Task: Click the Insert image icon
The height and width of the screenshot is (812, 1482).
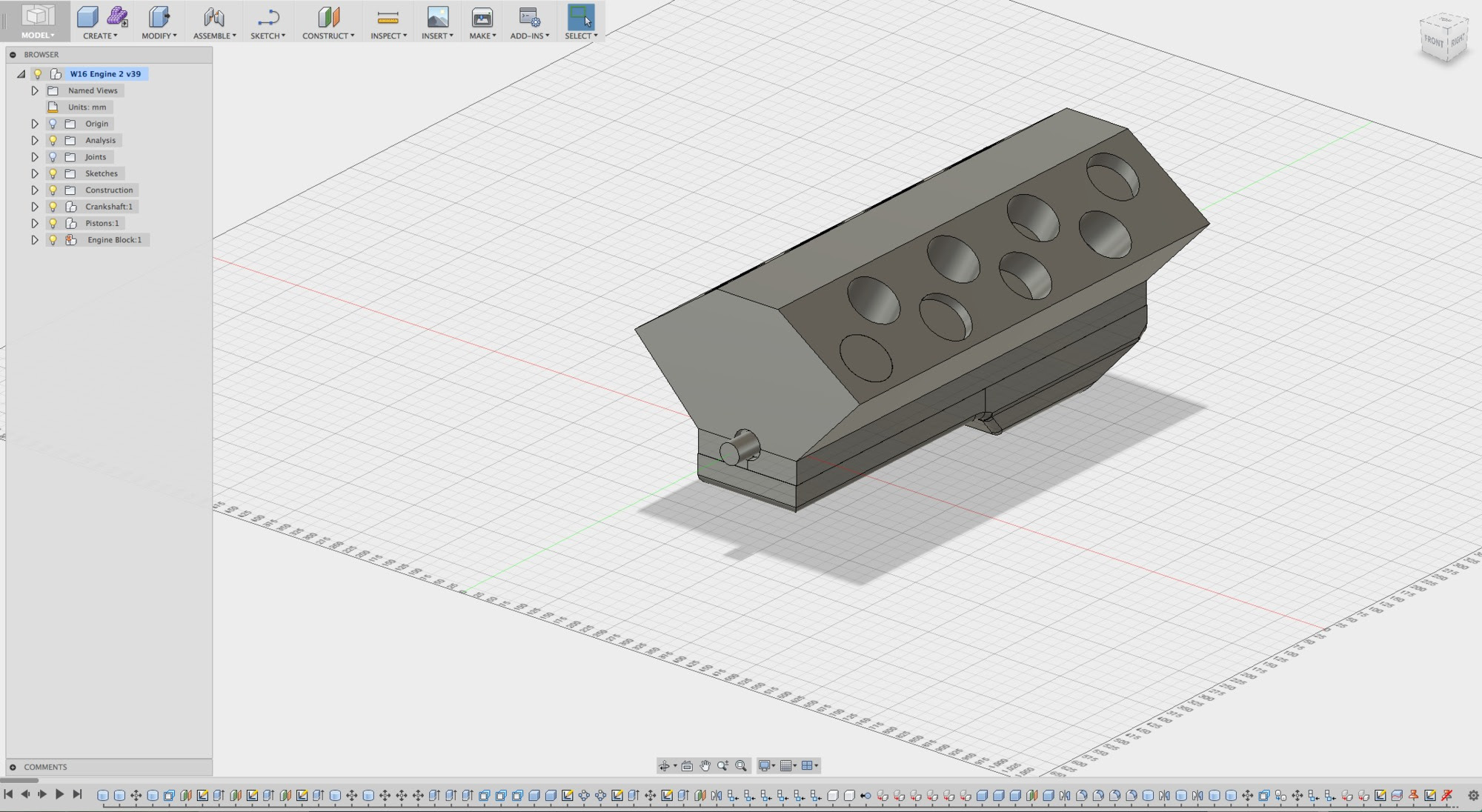Action: (438, 16)
